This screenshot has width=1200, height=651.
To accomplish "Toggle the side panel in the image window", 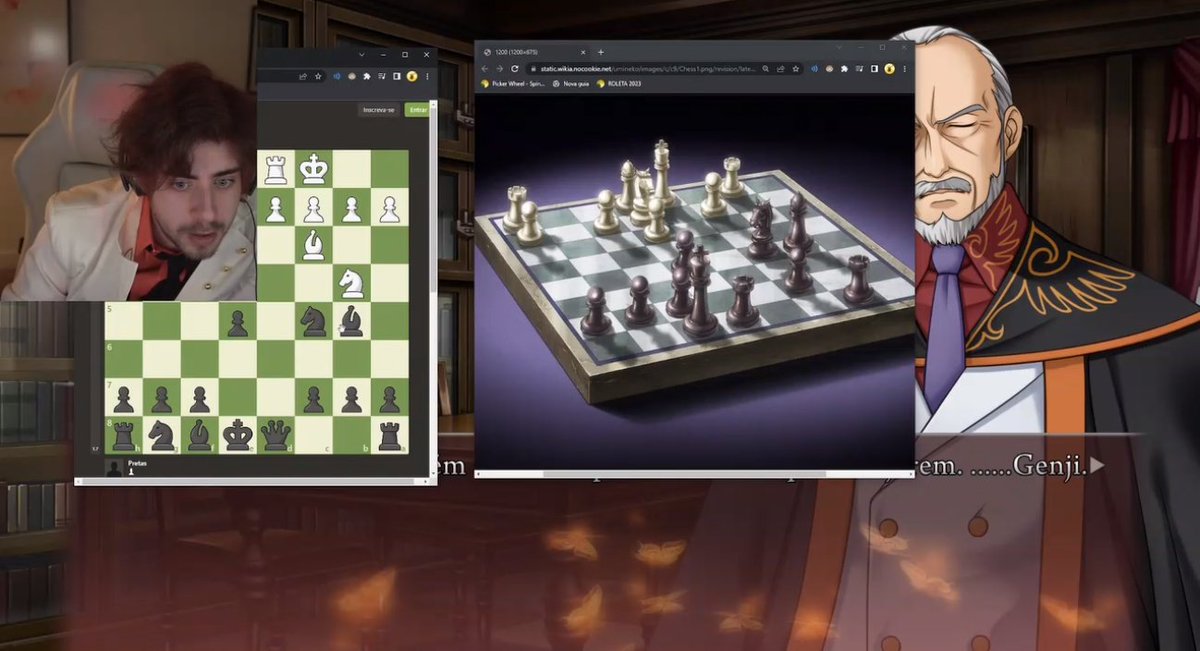I will point(875,68).
